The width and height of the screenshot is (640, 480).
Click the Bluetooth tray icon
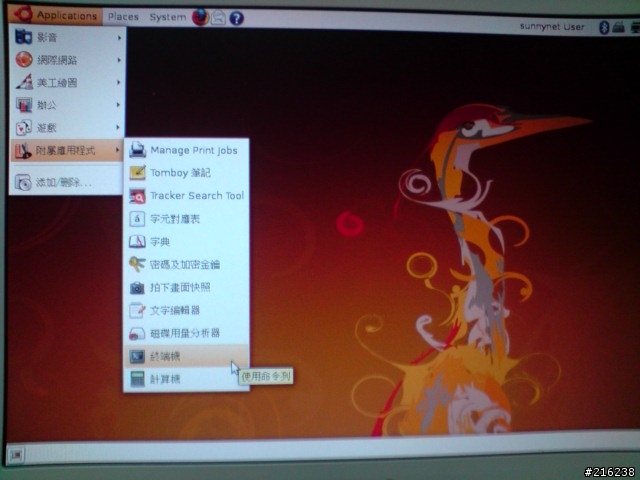click(604, 27)
